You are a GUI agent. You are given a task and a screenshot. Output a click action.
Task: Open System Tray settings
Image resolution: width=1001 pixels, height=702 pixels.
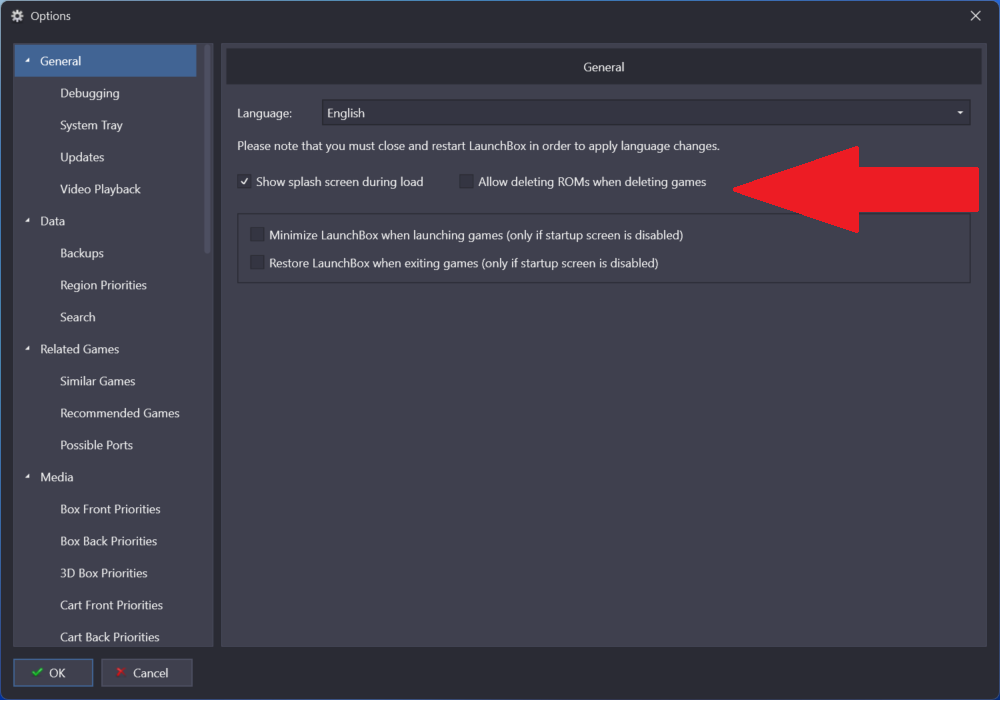[91, 125]
